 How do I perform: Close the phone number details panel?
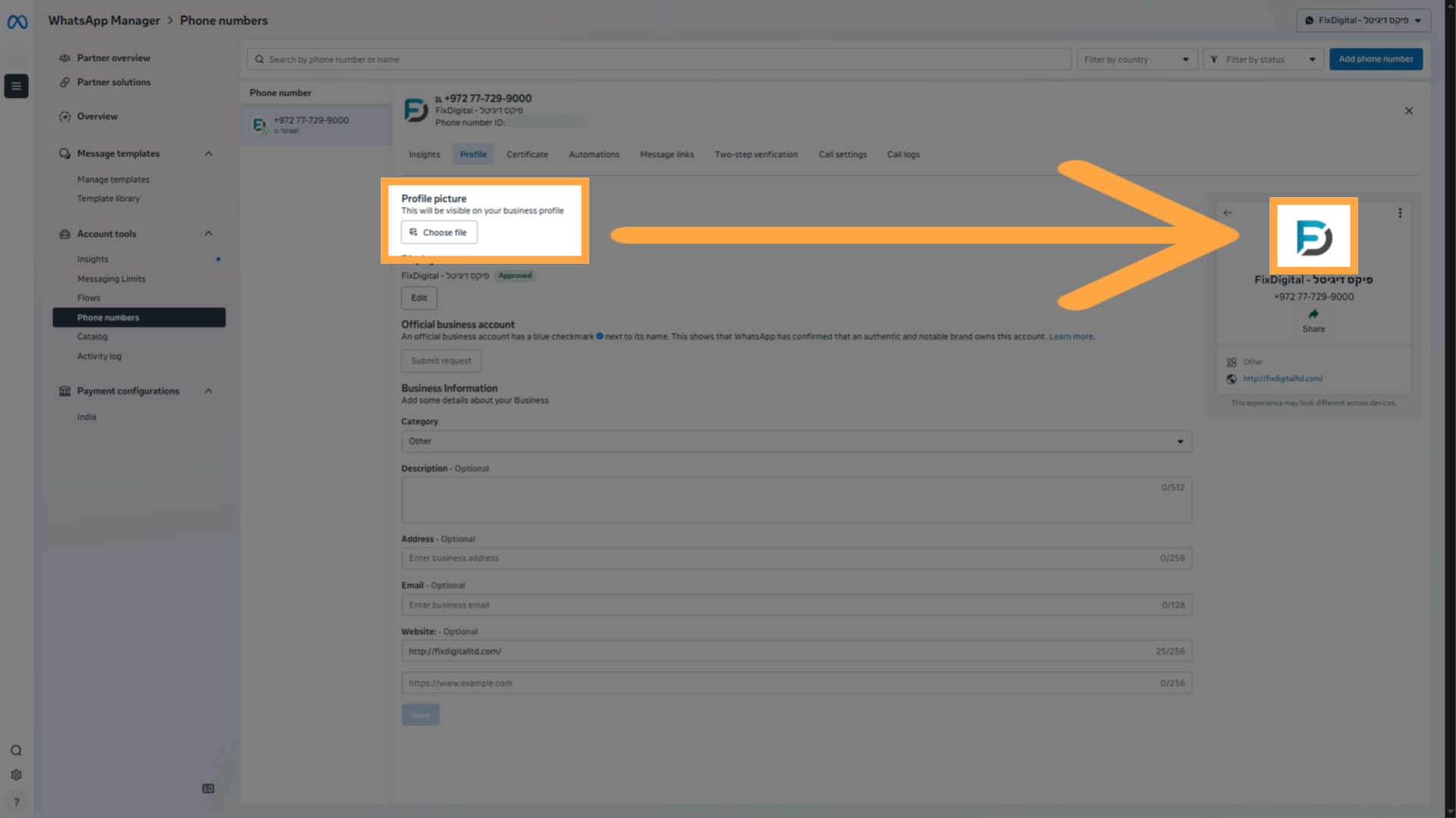pos(1409,111)
